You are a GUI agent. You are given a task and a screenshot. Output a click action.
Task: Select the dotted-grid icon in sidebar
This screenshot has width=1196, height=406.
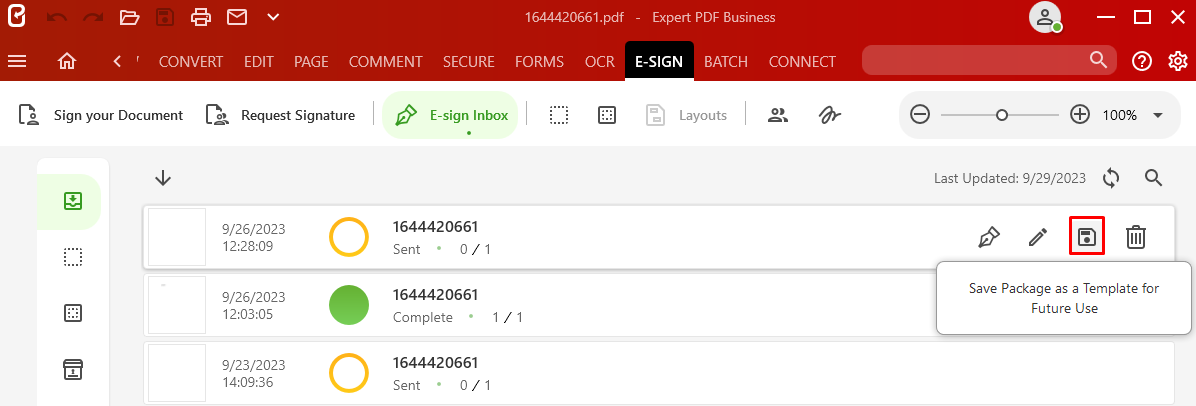tap(73, 313)
